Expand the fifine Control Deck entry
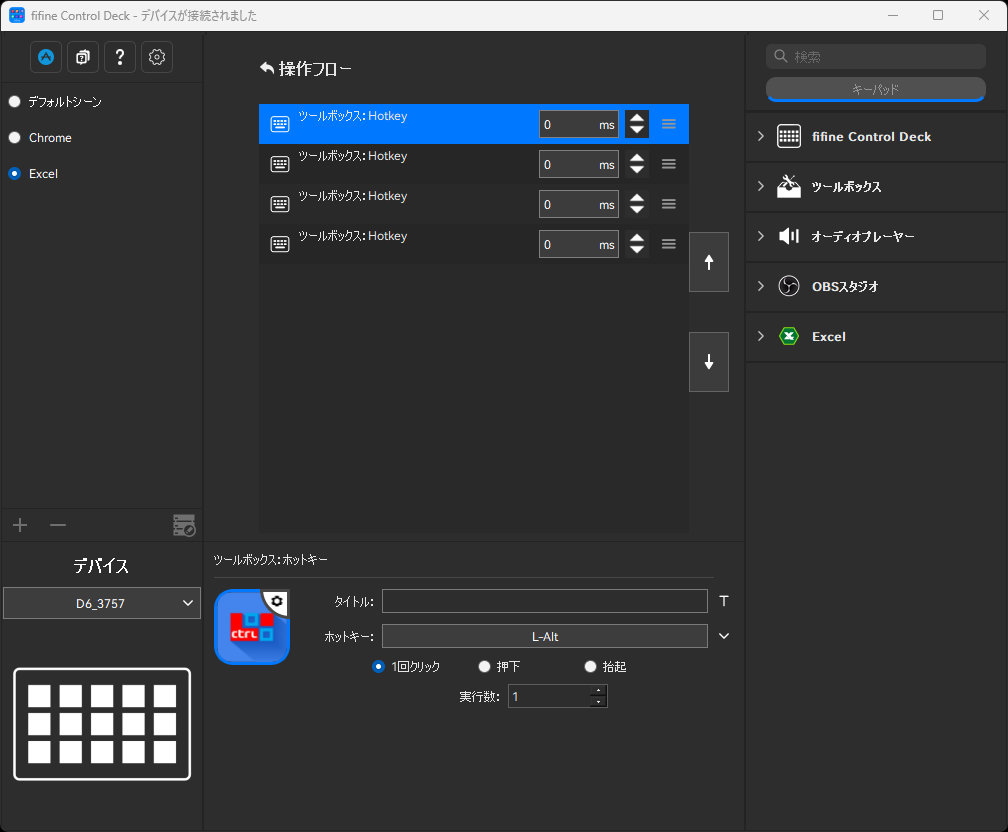 pyautogui.click(x=760, y=136)
